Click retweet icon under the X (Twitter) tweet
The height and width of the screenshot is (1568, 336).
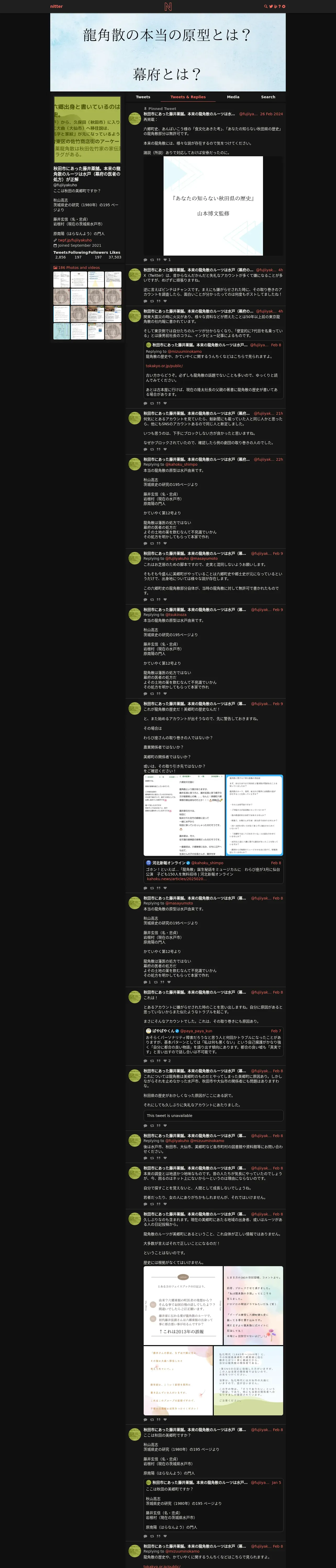tap(152, 301)
